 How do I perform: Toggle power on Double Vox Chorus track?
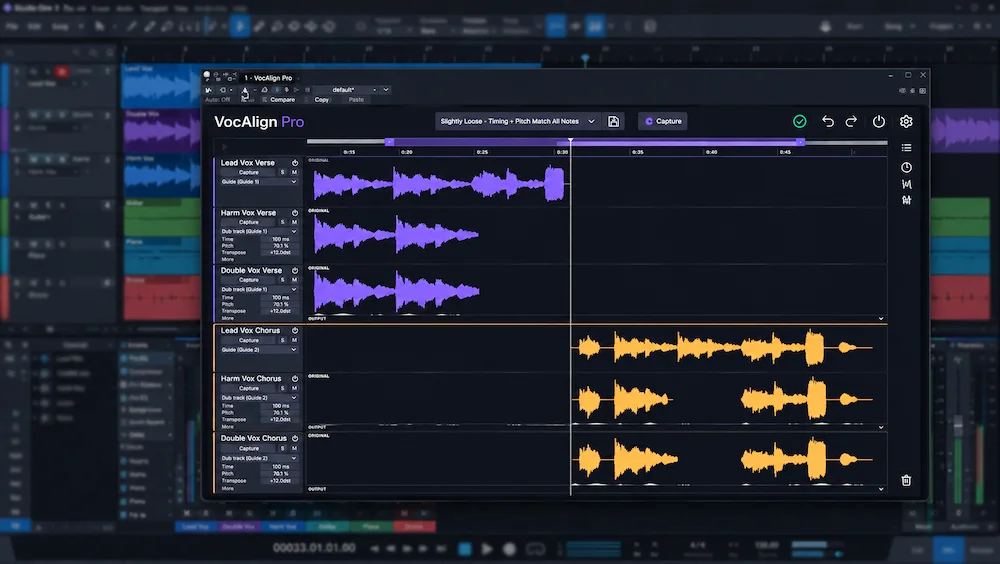295,438
